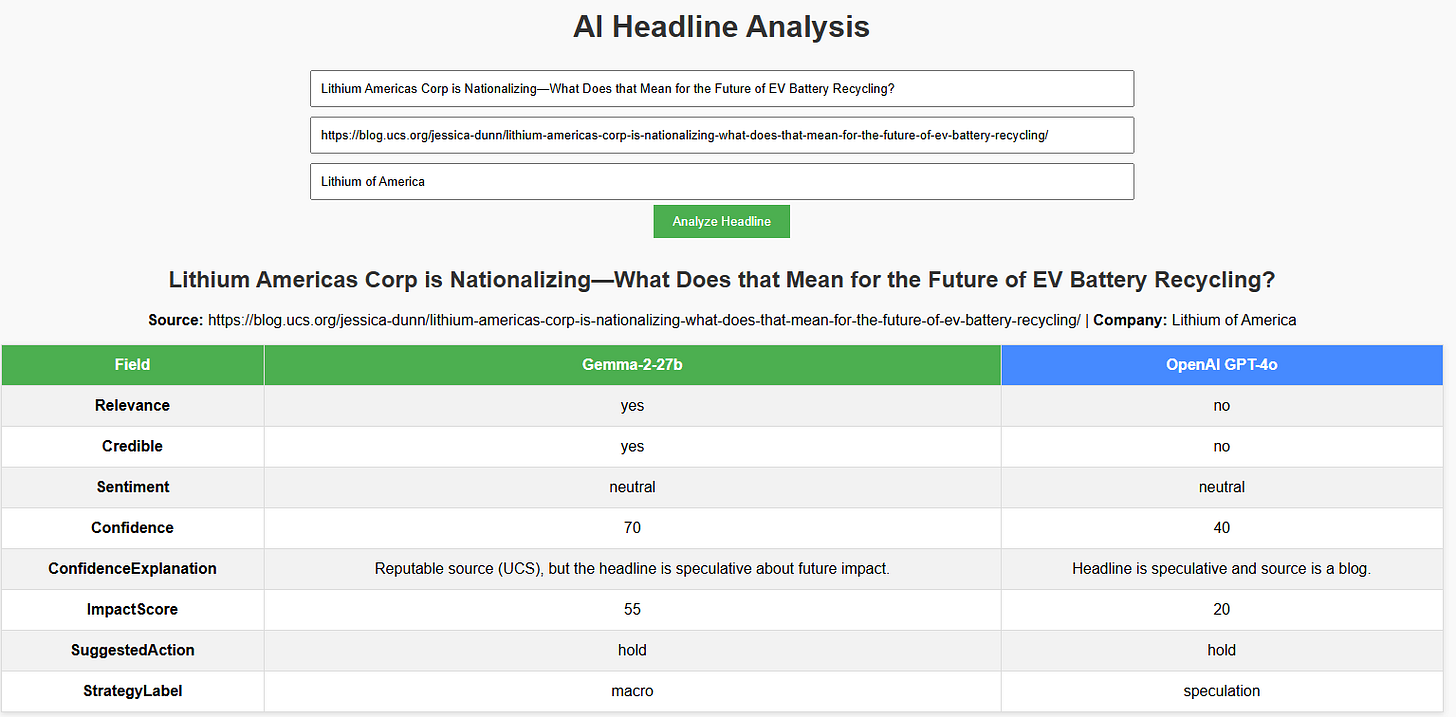
Task: Click the bold result headline above the table
Action: (721, 280)
